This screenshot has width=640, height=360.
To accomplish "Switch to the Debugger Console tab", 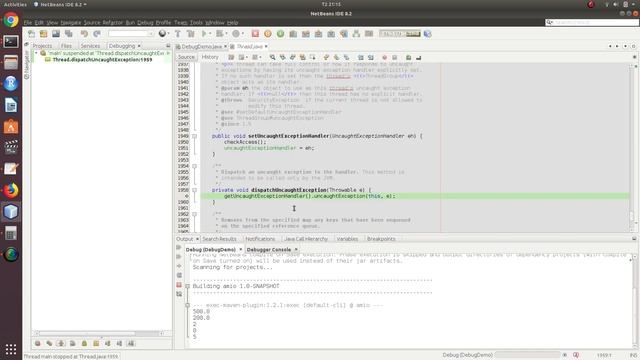I will (269, 249).
